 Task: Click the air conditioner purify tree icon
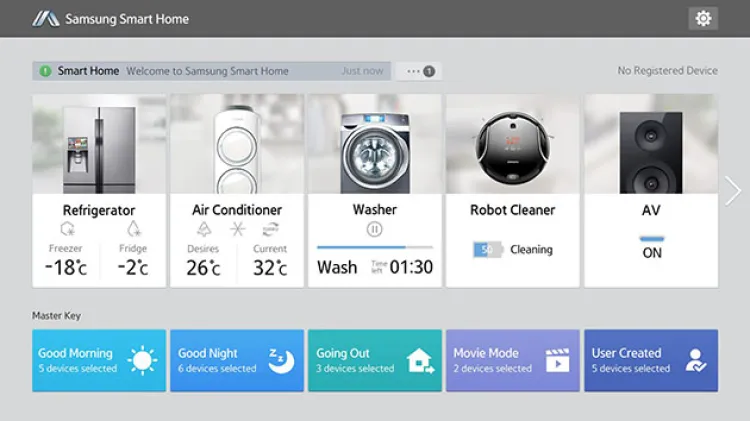205,229
